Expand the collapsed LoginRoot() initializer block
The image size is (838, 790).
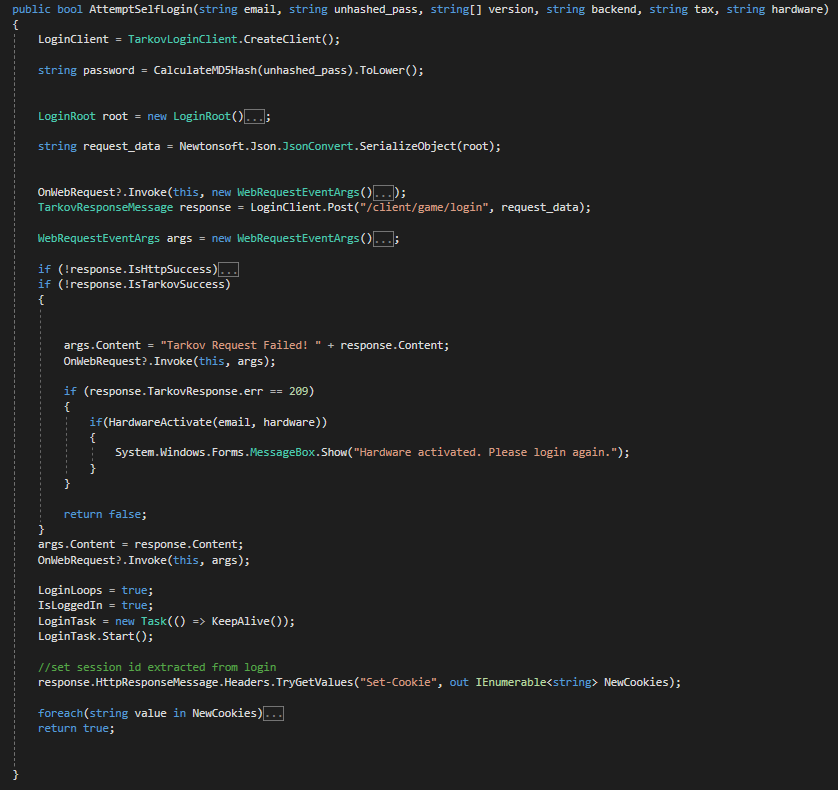point(254,117)
